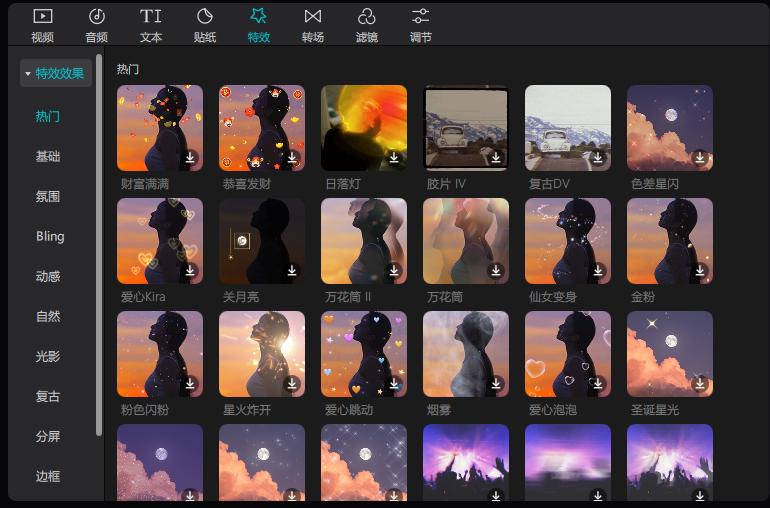Download the 恭喜发财 effect
Viewport: 770px width, 508px height.
292,158
